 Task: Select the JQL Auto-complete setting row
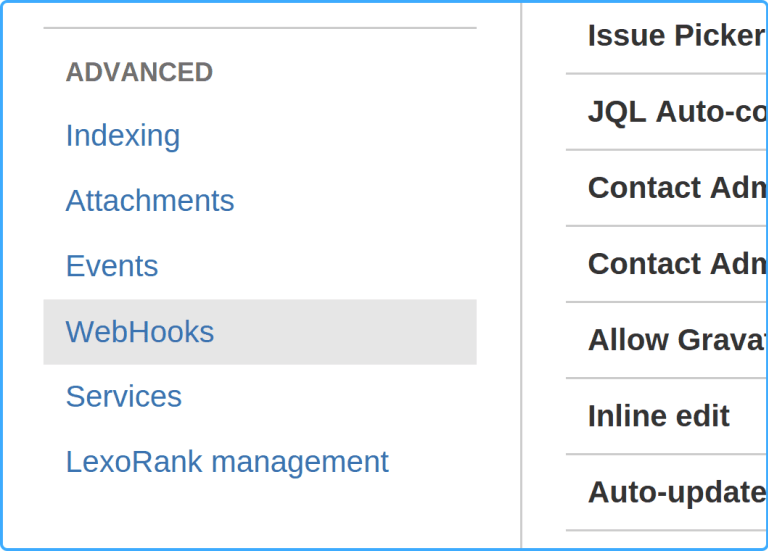(x=676, y=112)
